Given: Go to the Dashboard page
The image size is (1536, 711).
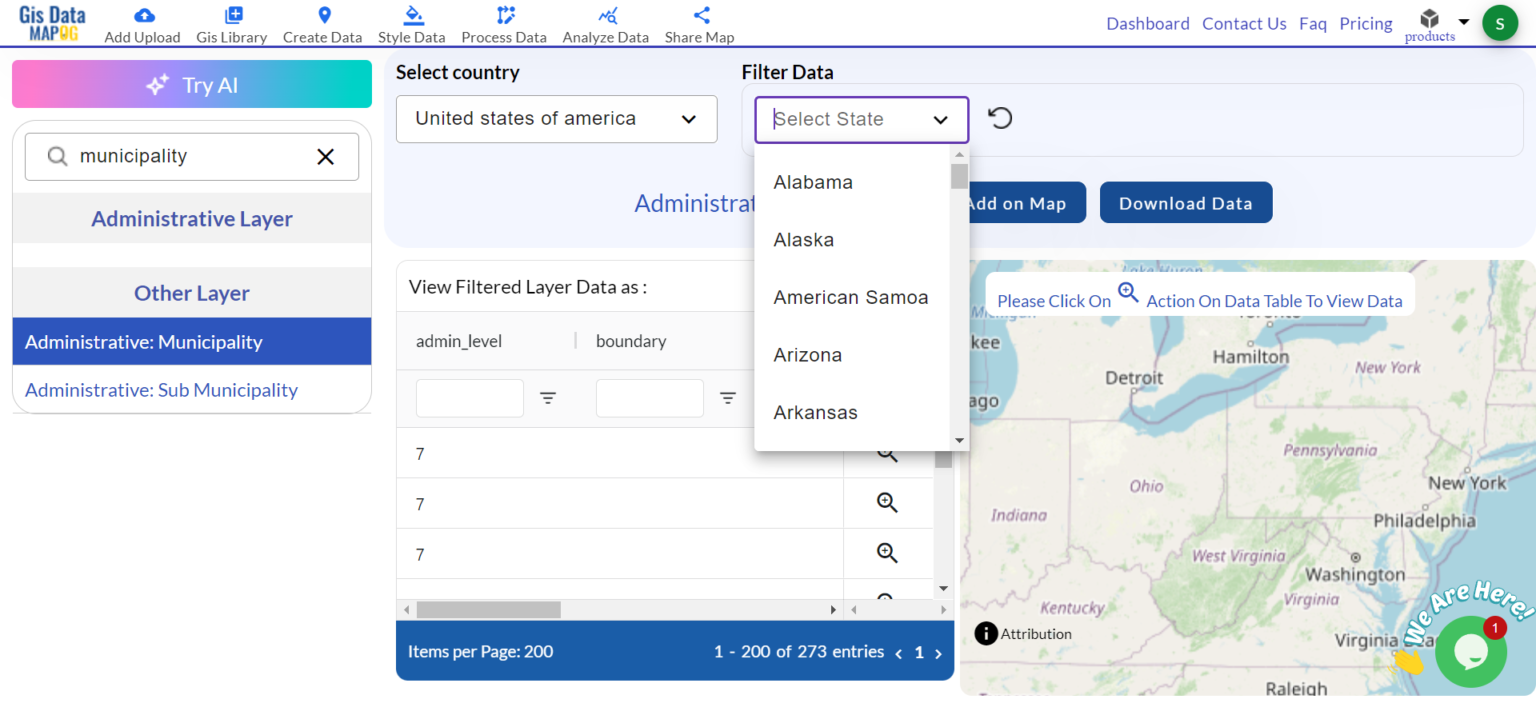Looking at the screenshot, I should (x=1147, y=23).
